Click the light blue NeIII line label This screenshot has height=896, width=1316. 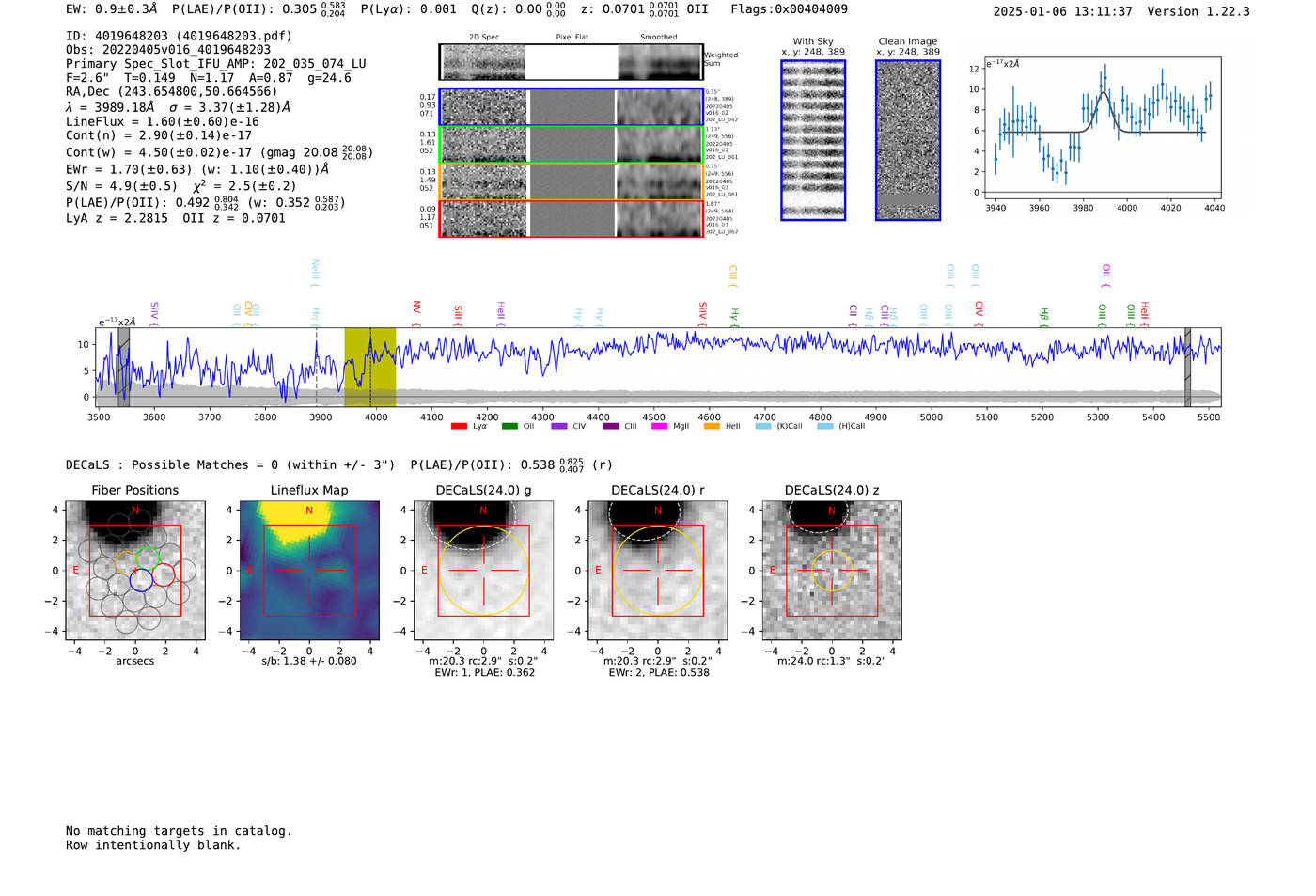[315, 272]
